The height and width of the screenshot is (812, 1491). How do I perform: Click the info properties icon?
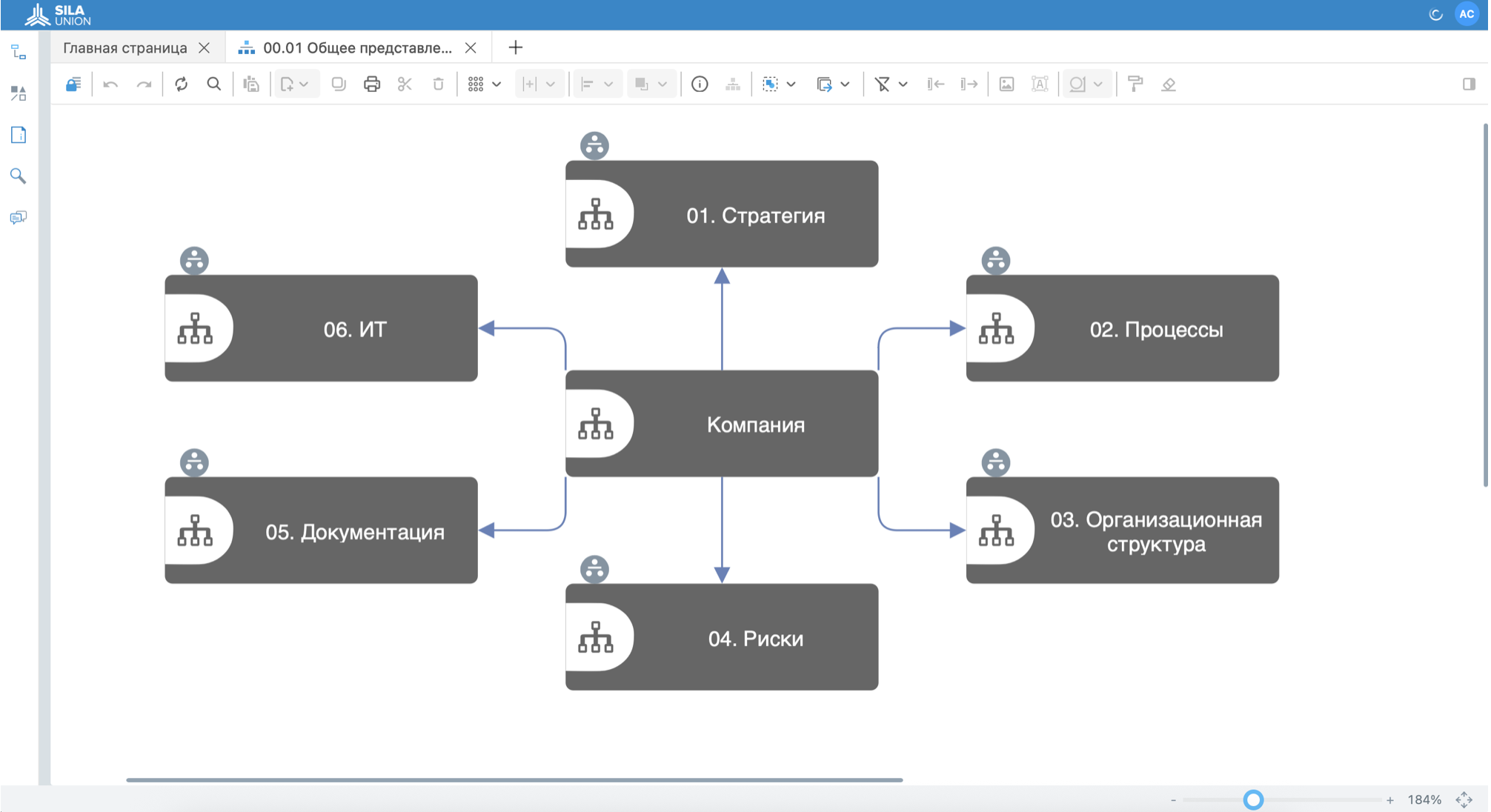699,84
